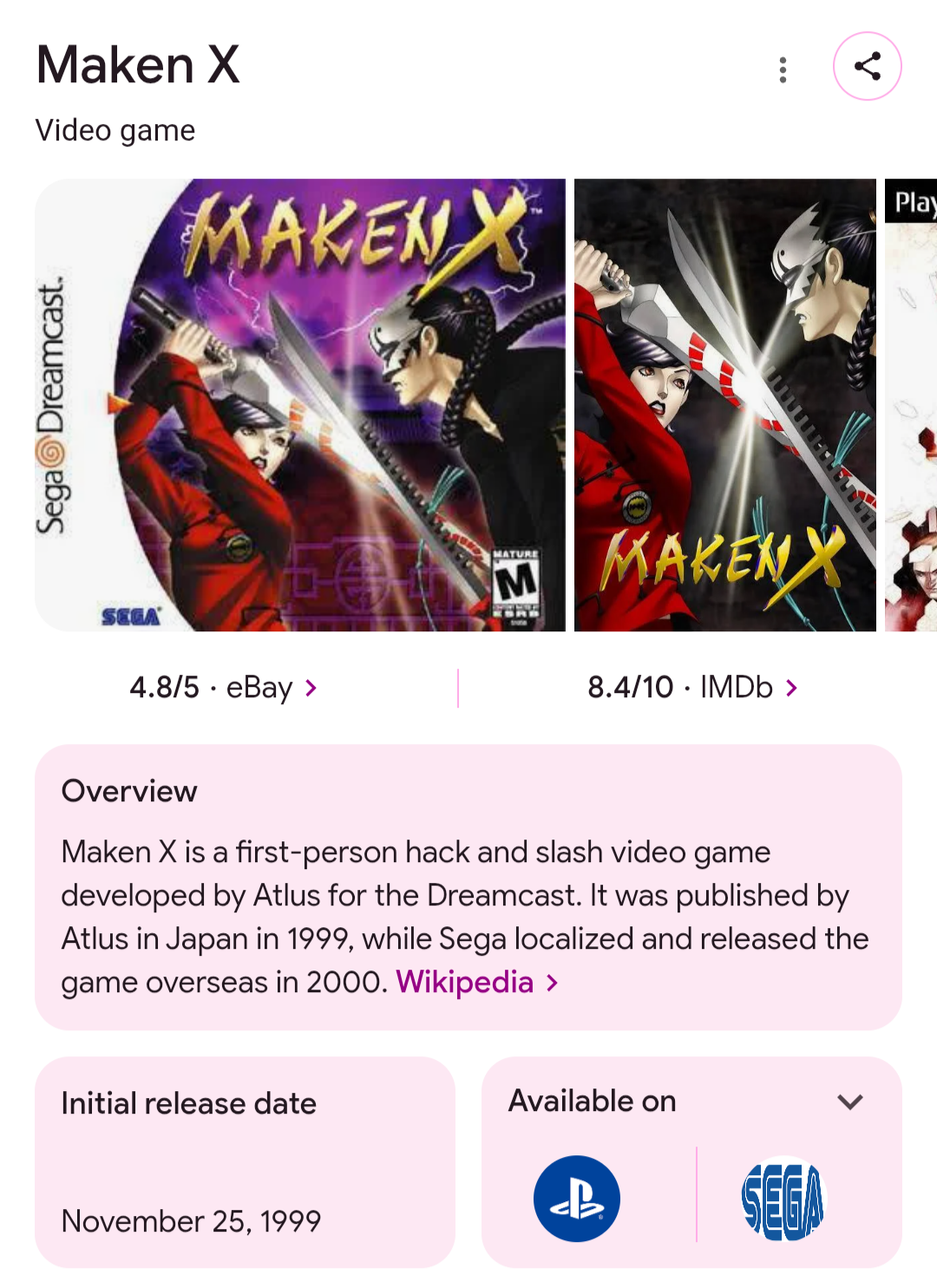
Task: Click the Overview card heading
Action: click(129, 791)
